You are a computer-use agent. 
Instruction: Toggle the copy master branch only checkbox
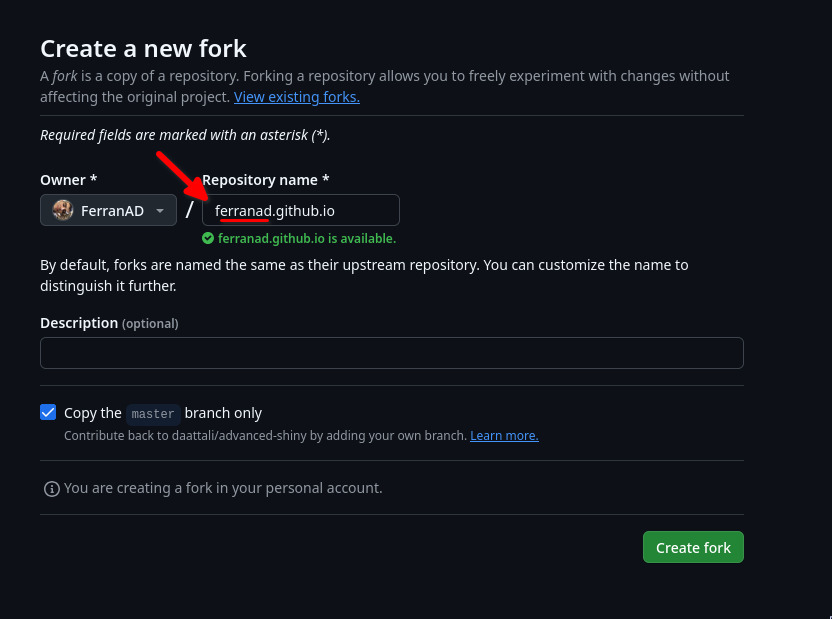[x=48, y=412]
